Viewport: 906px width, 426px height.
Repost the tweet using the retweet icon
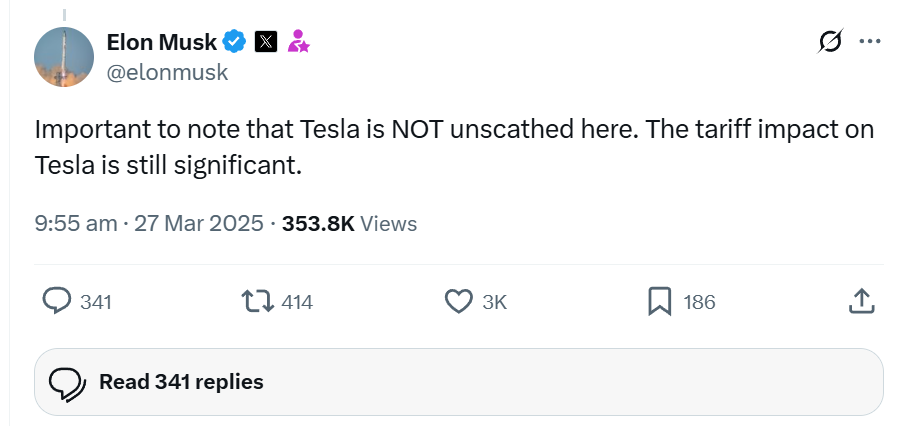click(x=258, y=302)
